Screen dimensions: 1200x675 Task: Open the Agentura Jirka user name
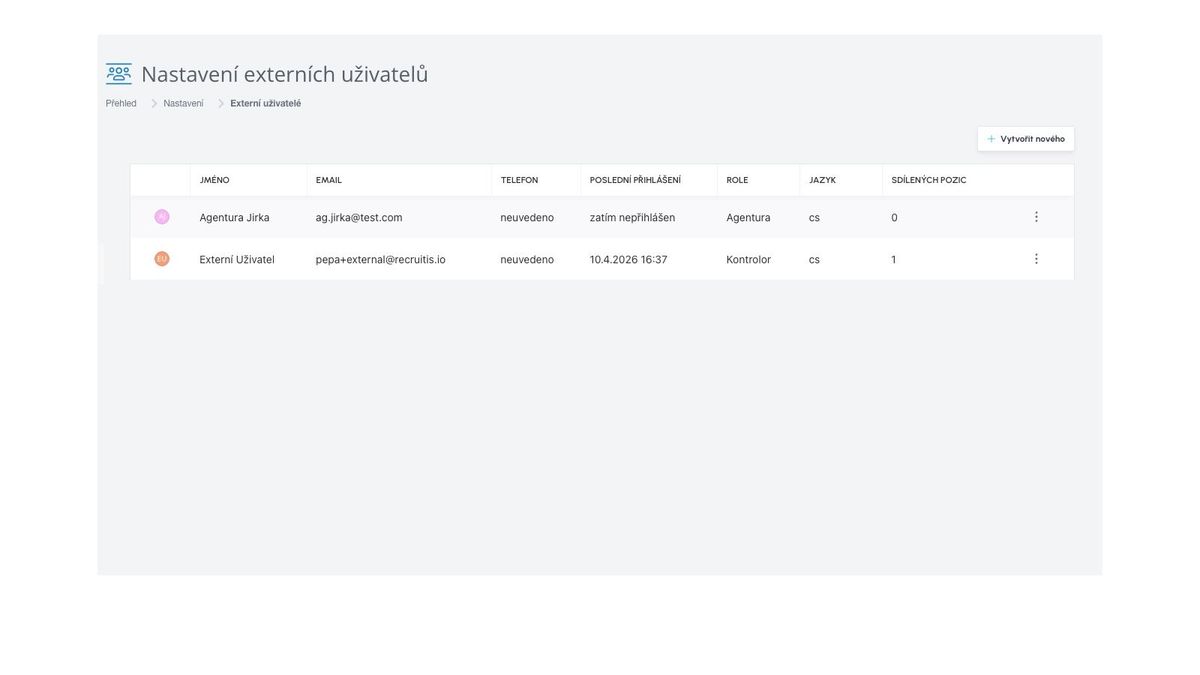[x=234, y=217]
